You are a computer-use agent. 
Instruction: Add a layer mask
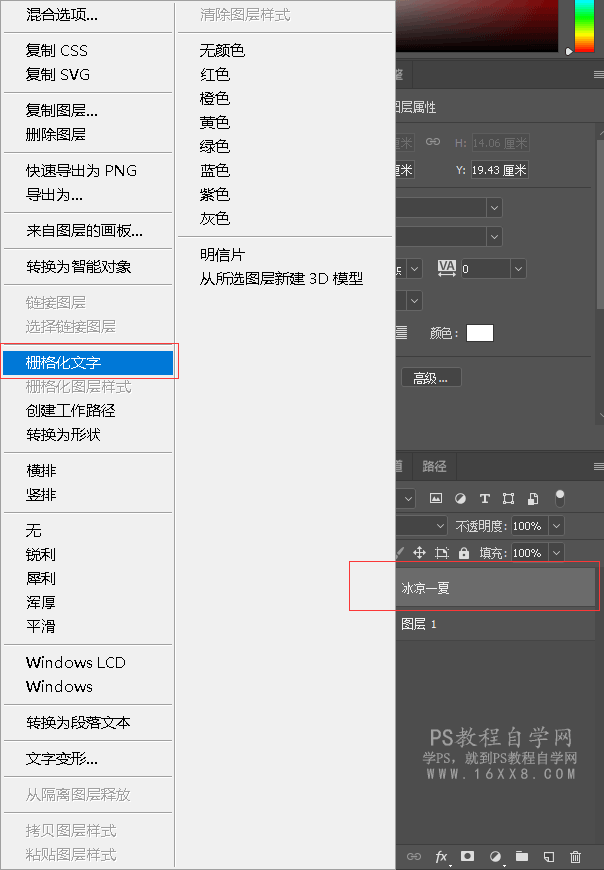468,856
